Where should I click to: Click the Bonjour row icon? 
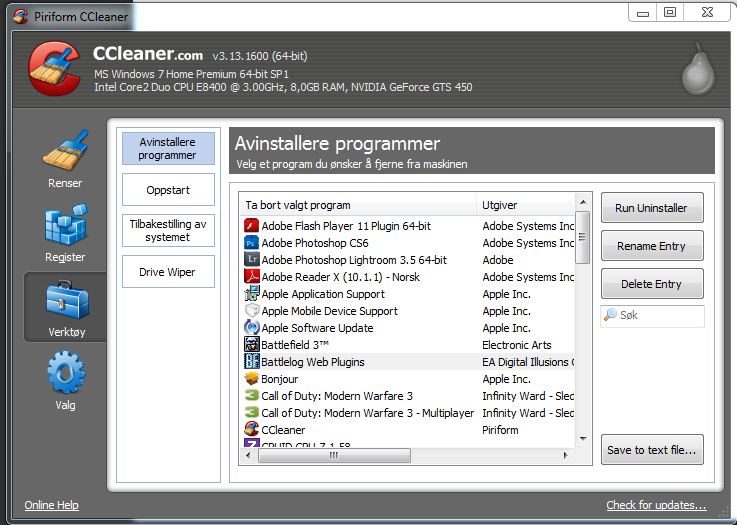point(251,378)
